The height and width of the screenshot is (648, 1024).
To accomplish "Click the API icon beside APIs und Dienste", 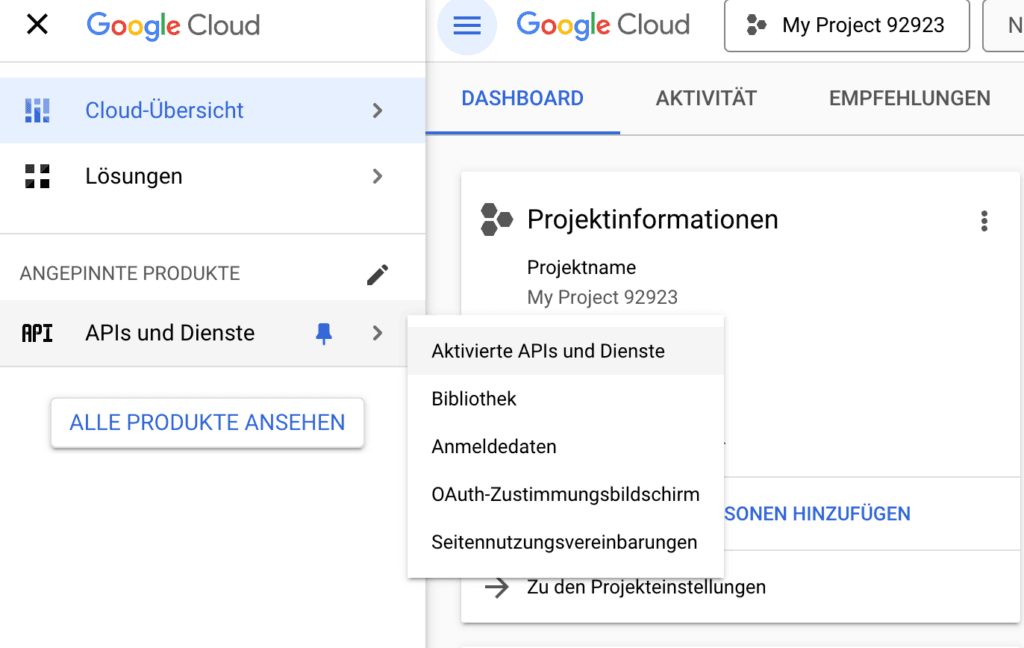I will (37, 333).
